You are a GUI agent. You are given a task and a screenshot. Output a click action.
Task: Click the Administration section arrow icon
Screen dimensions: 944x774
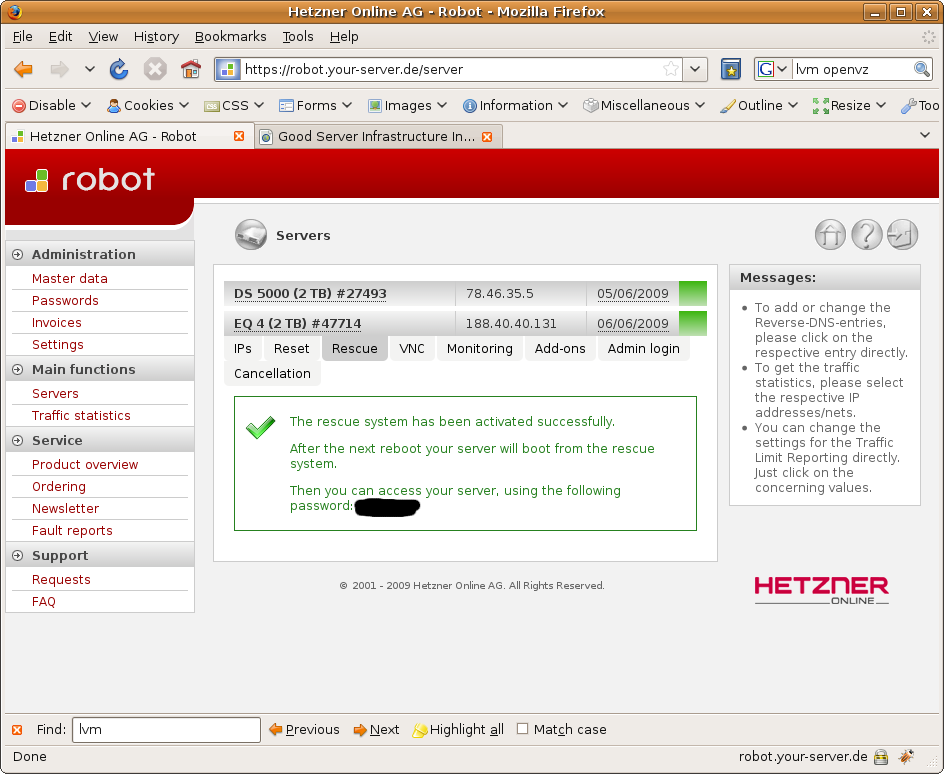[17, 255]
